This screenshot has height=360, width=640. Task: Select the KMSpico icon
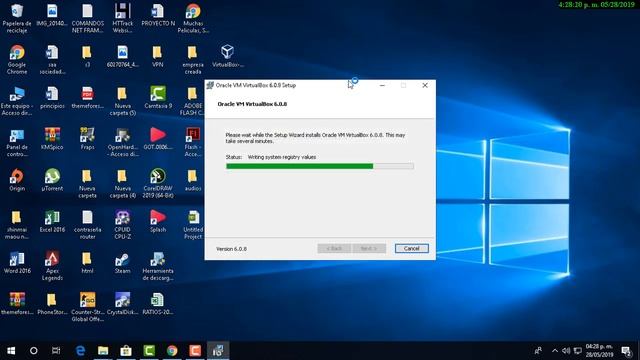pos(52,139)
